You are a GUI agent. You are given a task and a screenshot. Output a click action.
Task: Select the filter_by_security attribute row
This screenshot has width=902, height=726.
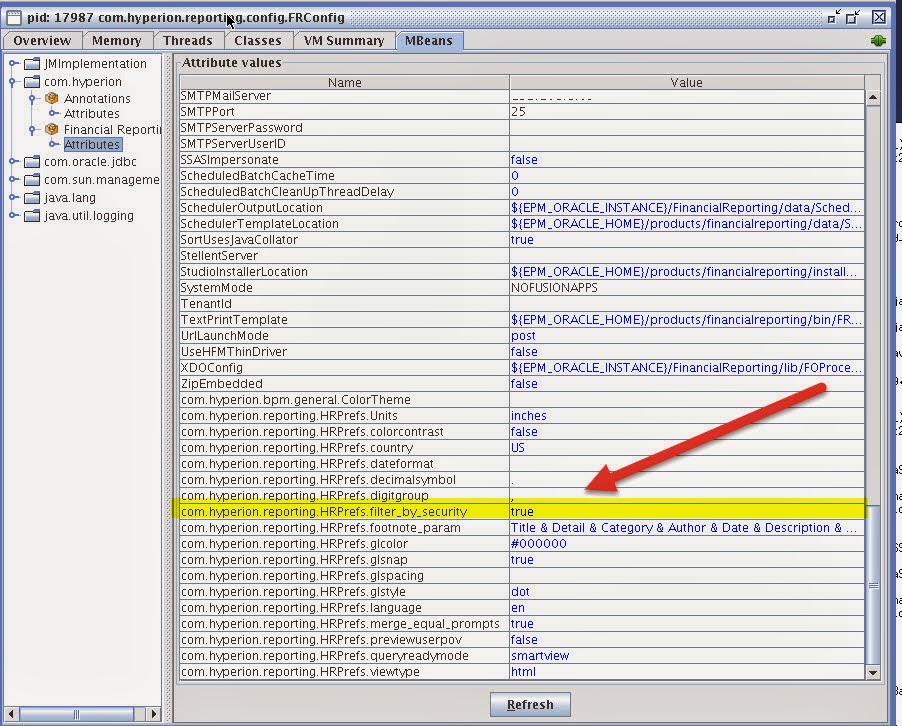[x=522, y=511]
